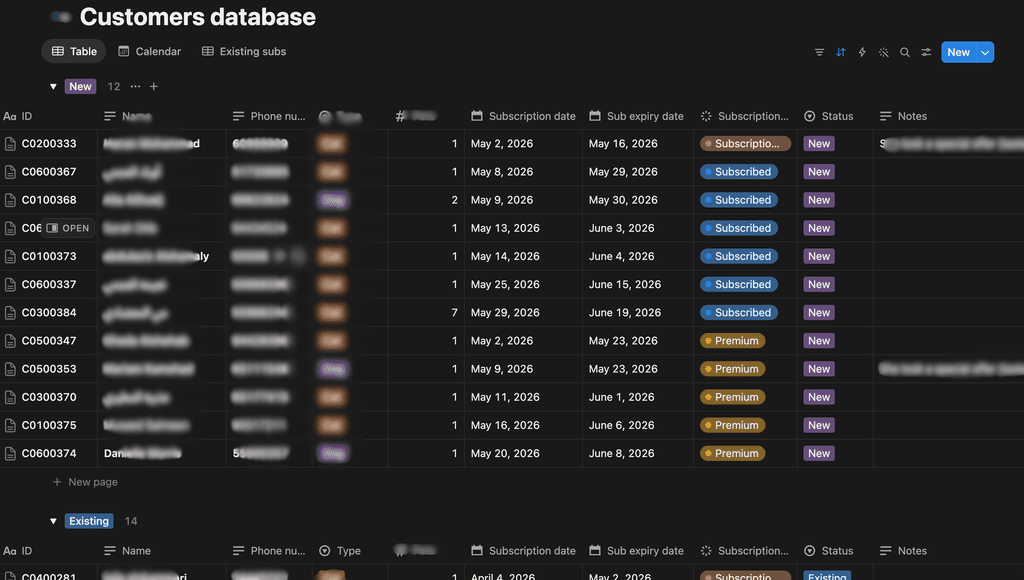Click expiry date June 19, 2026
1024x580 pixels.
tap(624, 312)
